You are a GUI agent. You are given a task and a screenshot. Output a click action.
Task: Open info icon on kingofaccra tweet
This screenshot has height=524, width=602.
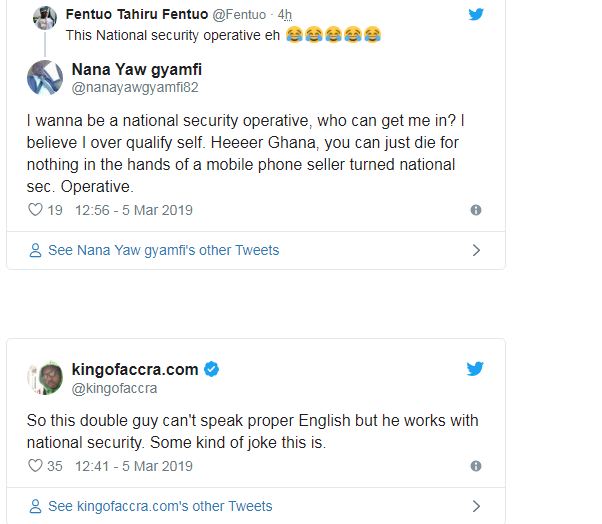[476, 466]
